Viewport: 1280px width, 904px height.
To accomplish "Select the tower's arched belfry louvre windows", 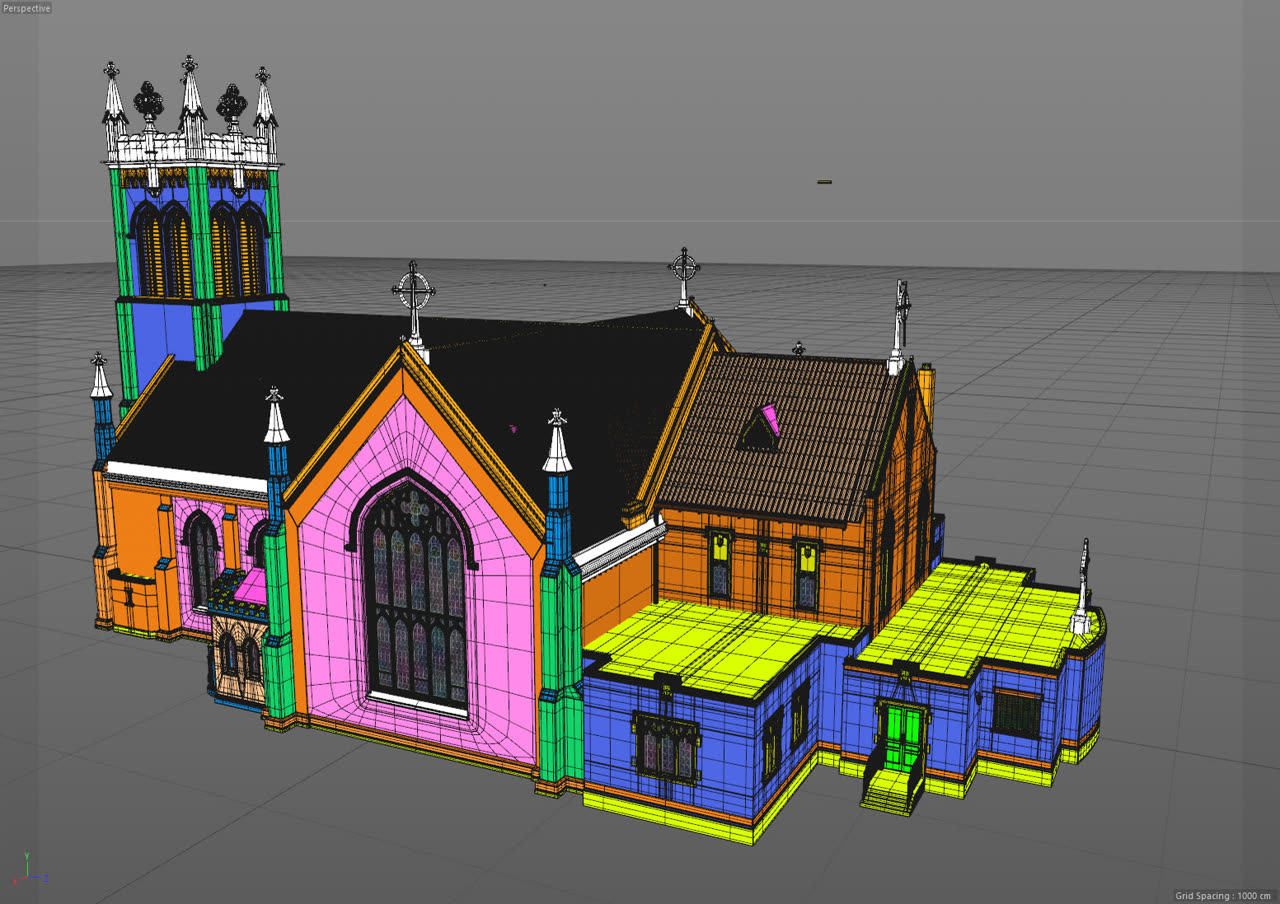I will (x=198, y=250).
